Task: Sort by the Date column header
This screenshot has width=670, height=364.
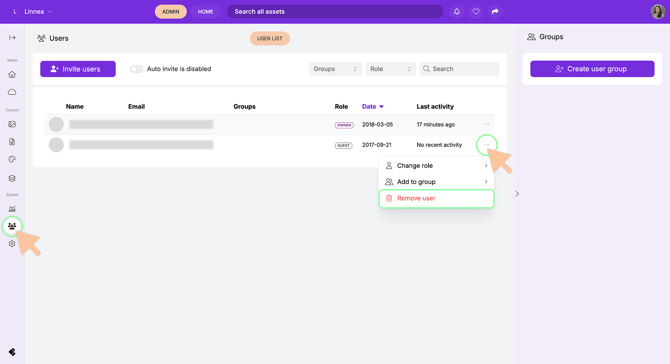Action: 373,106
